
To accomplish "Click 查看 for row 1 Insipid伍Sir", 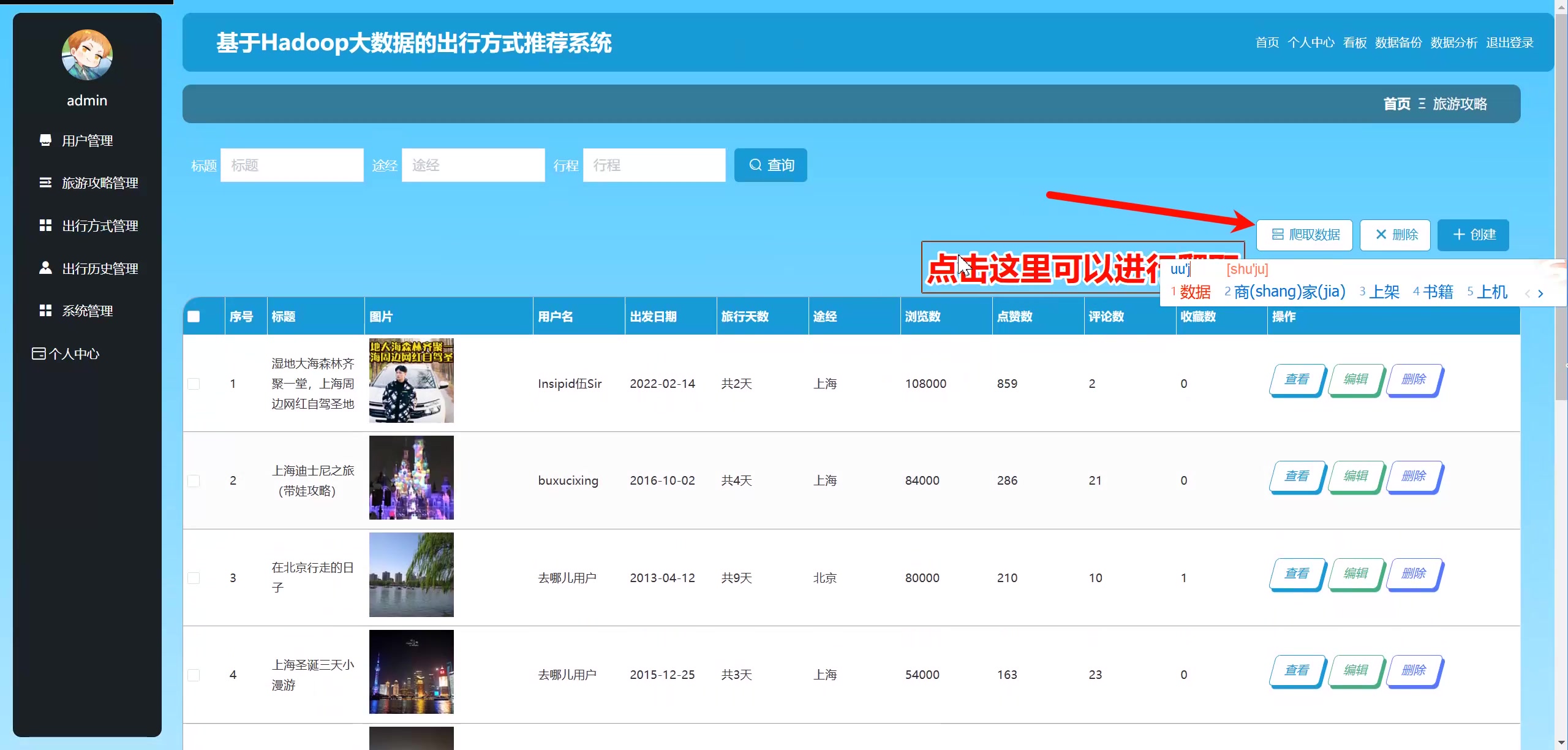I will coord(1297,380).
